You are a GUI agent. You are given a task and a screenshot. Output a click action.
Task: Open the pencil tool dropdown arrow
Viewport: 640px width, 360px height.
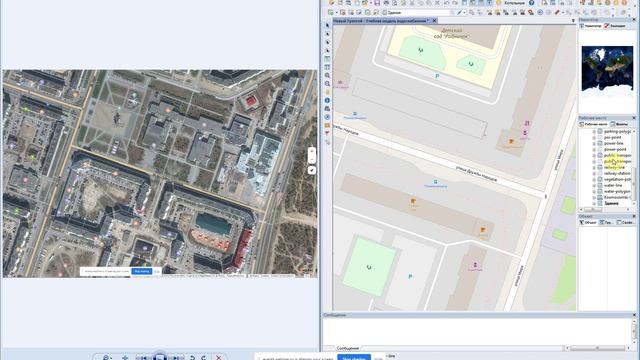coord(464,13)
